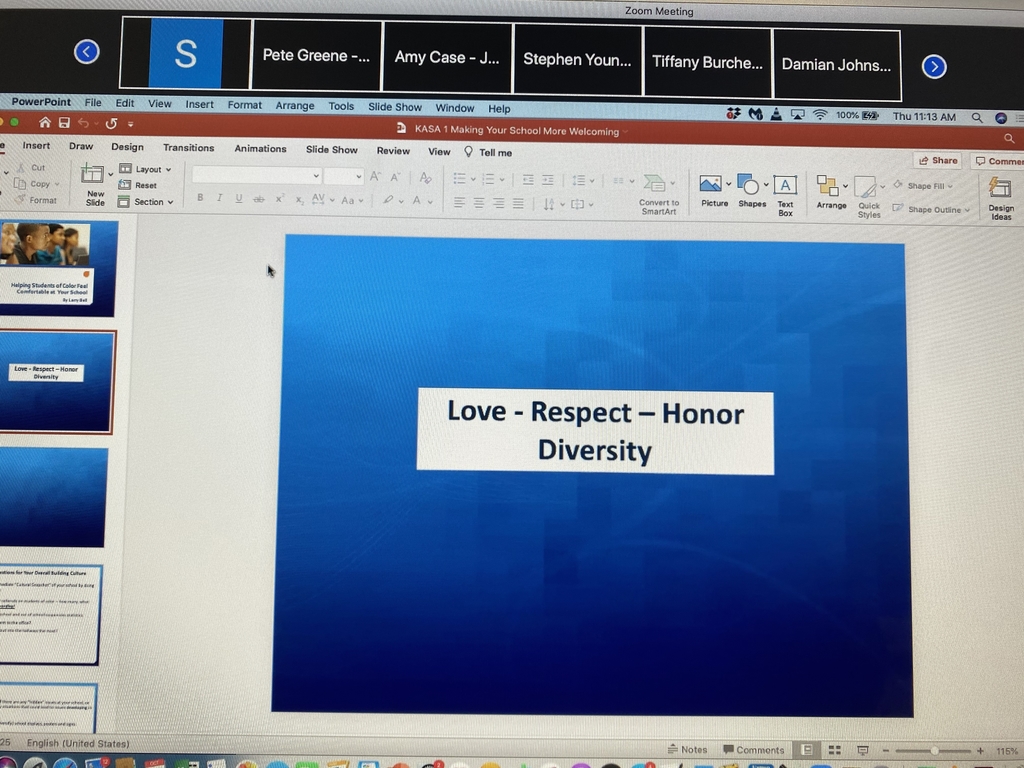Click the Home icon in title bar
The height and width of the screenshot is (768, 1024).
tap(44, 122)
